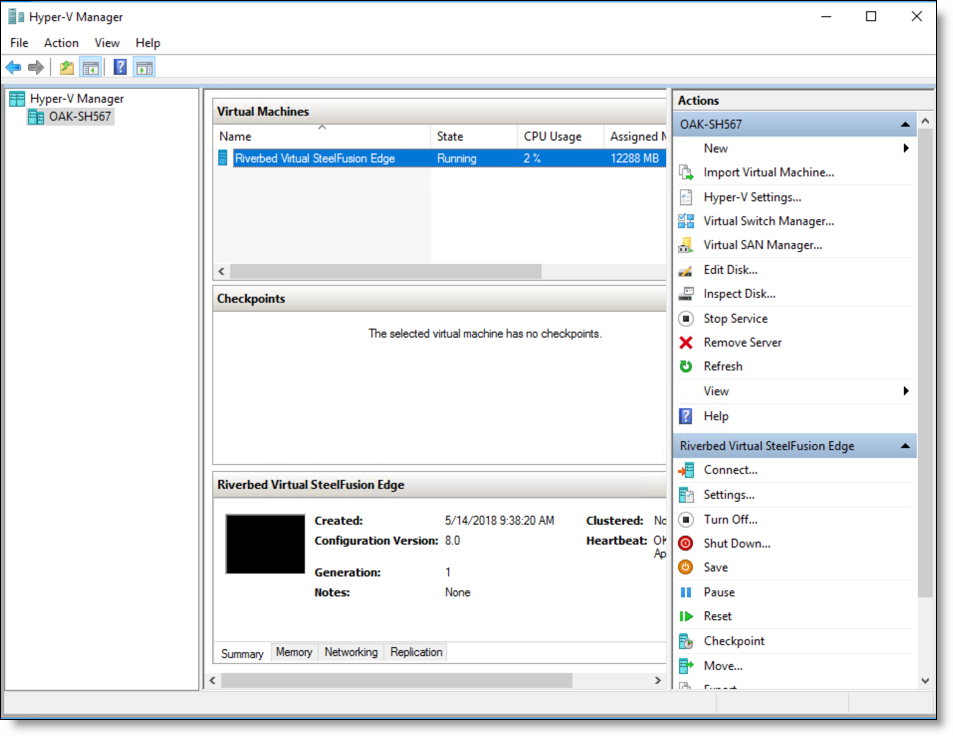
Task: Click the Actions pane vertical scrollbar
Action: click(x=925, y=363)
